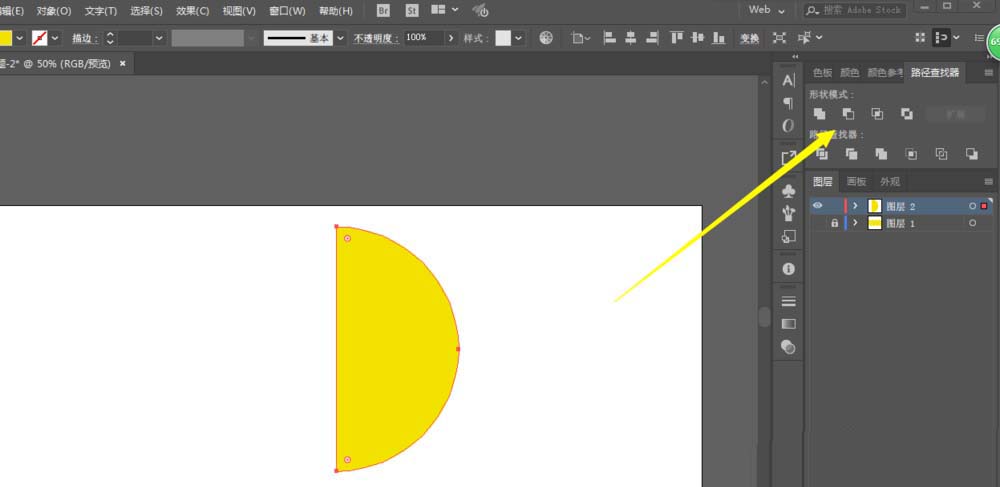Open the 基本 brush definition dropdown
Viewport: 1000px width, 487px height.
click(x=340, y=38)
